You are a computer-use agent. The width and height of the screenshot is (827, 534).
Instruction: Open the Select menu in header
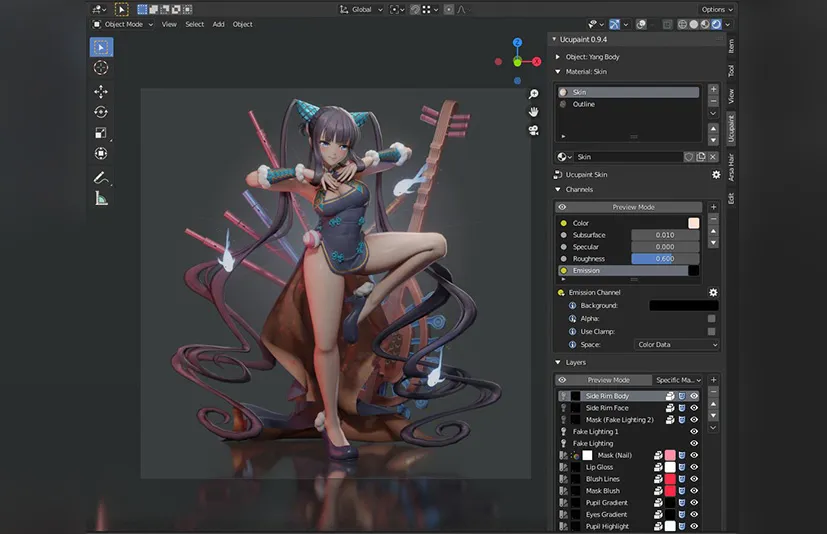[194, 24]
